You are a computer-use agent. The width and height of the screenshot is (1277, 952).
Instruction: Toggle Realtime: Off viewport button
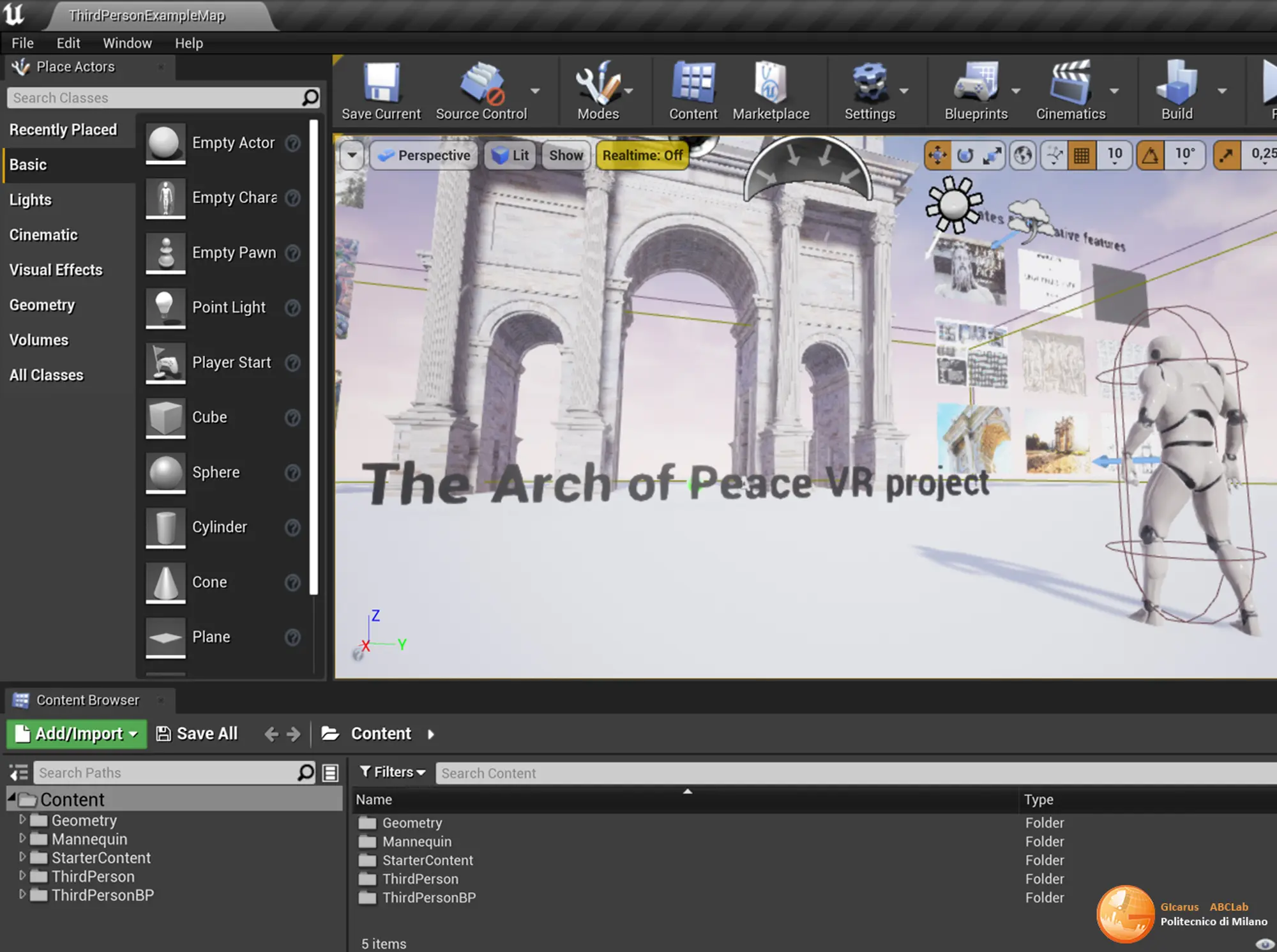coord(642,155)
